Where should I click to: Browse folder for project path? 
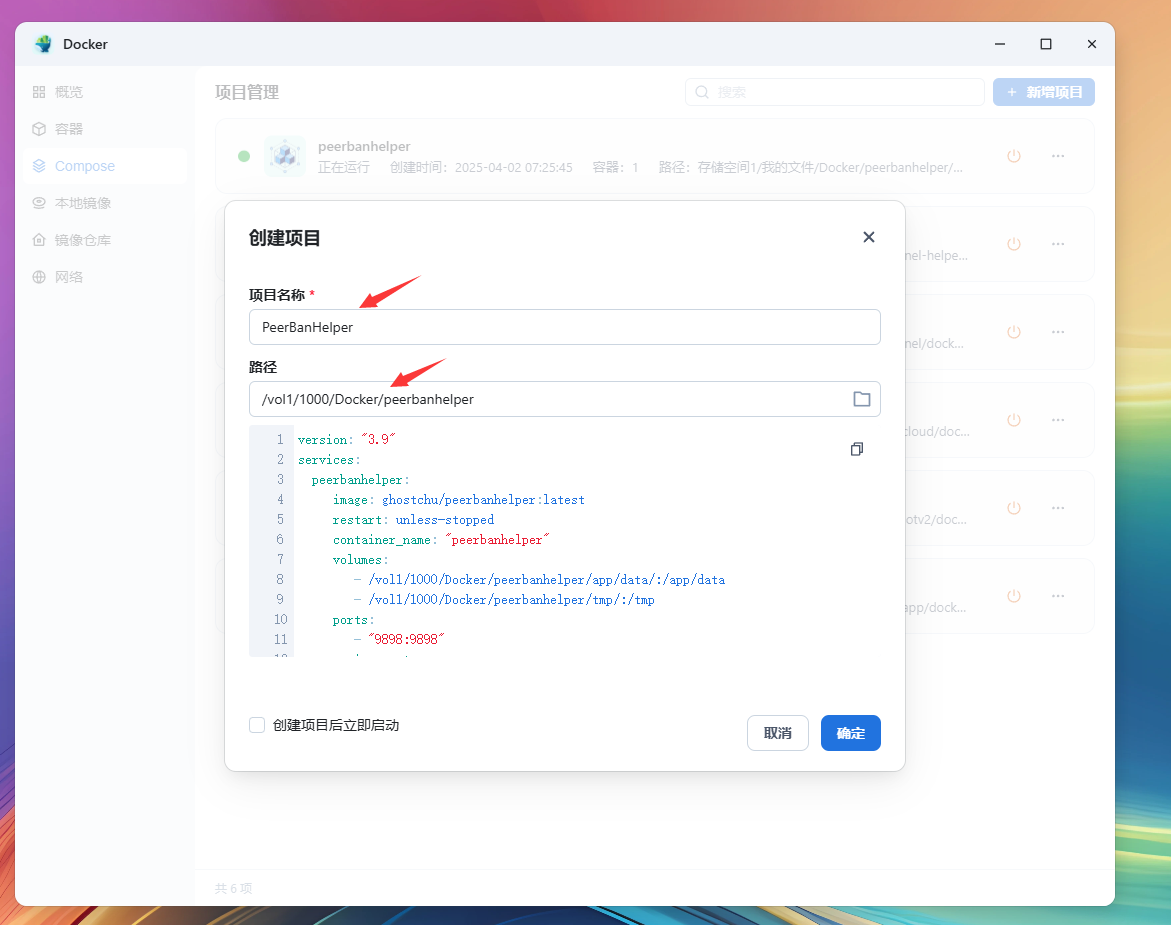tap(862, 399)
